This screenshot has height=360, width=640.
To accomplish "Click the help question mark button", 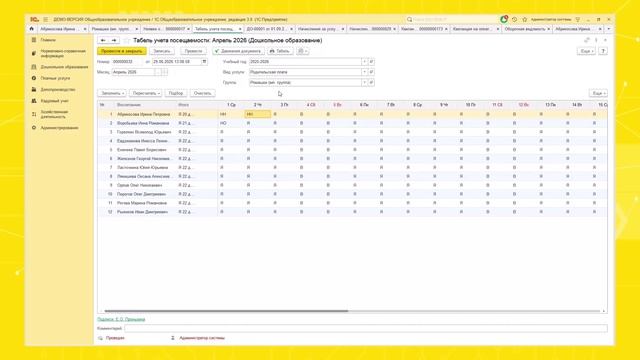I will [x=603, y=51].
